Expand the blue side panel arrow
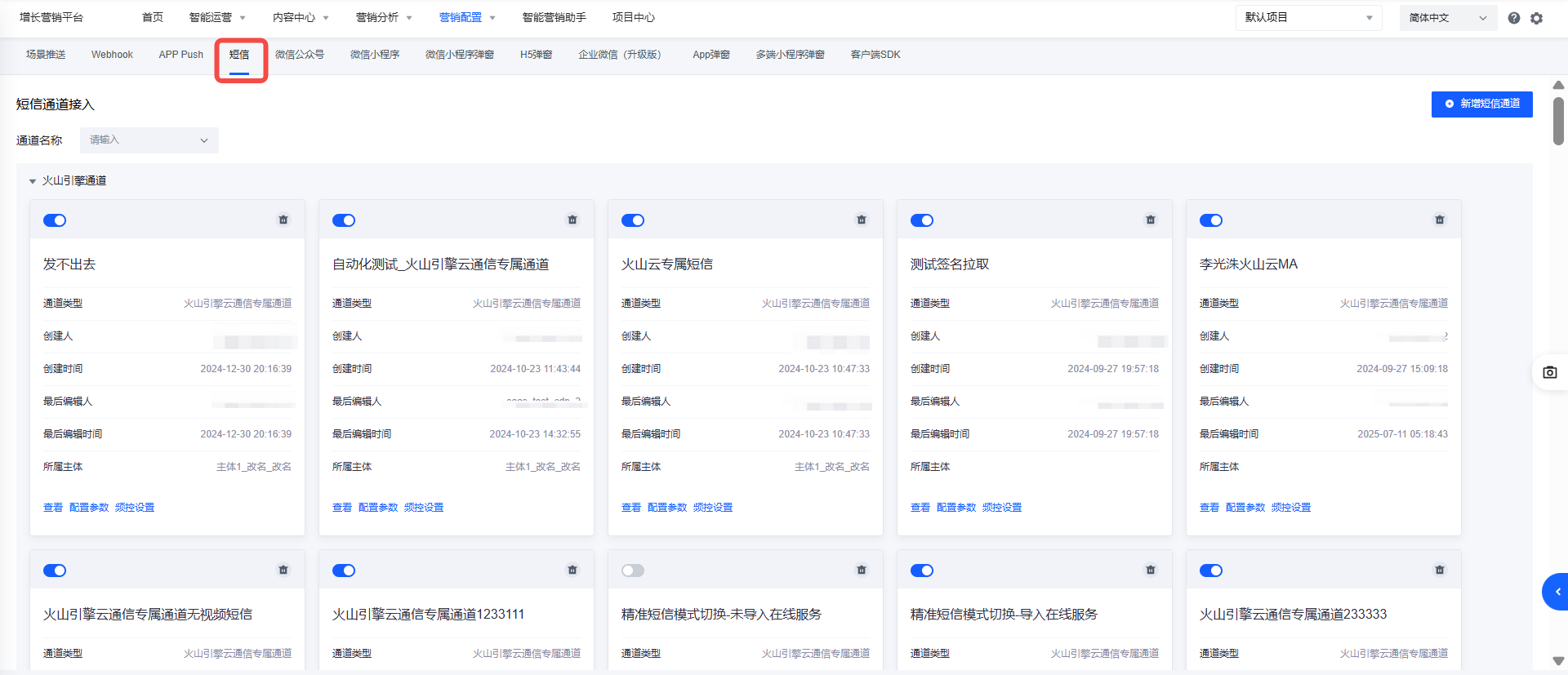This screenshot has width=1568, height=675. 1557,592
